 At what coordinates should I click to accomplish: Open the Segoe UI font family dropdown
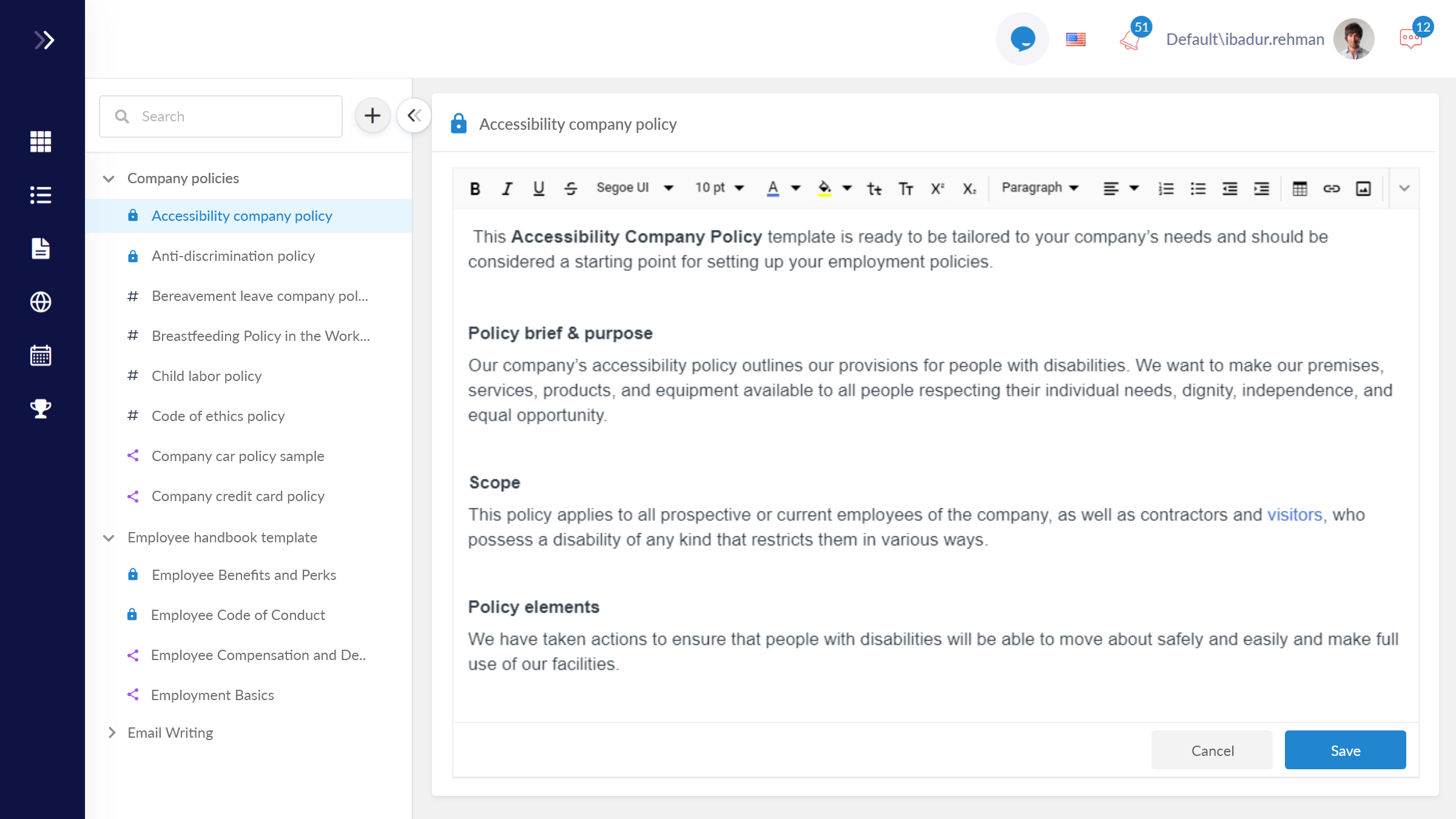point(635,188)
